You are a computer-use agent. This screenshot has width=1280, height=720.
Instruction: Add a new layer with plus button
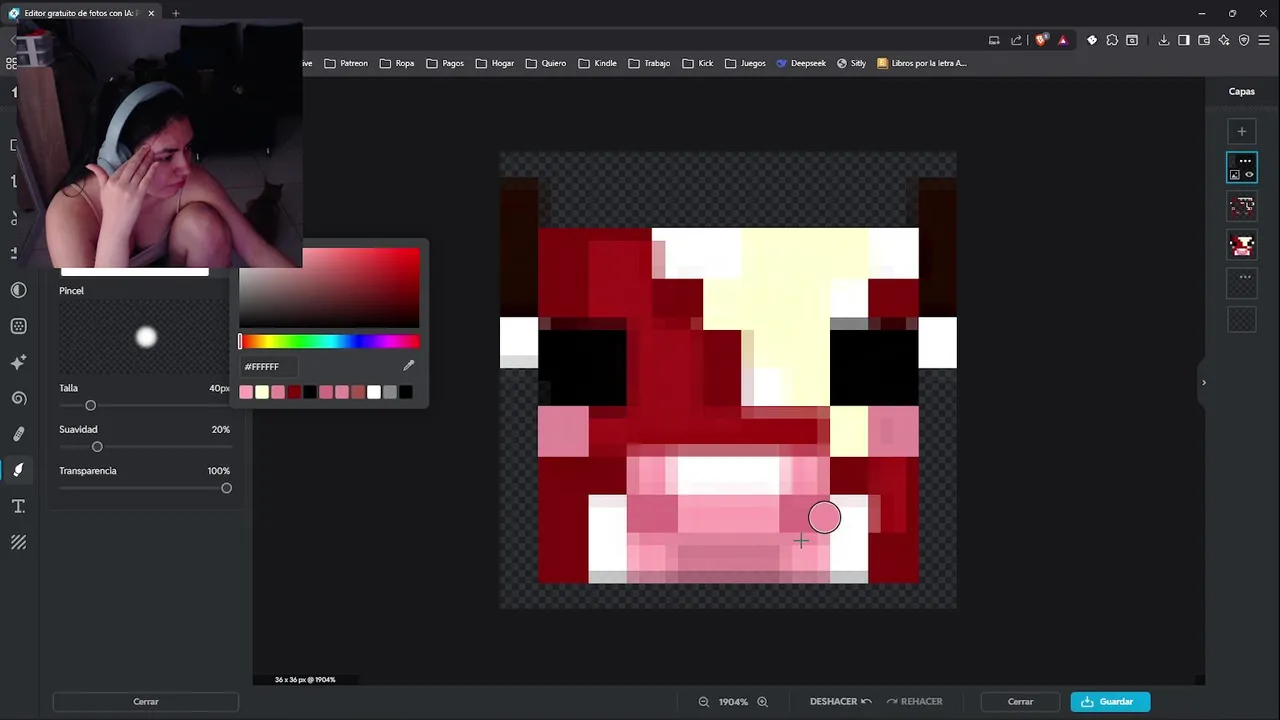coord(1242,131)
